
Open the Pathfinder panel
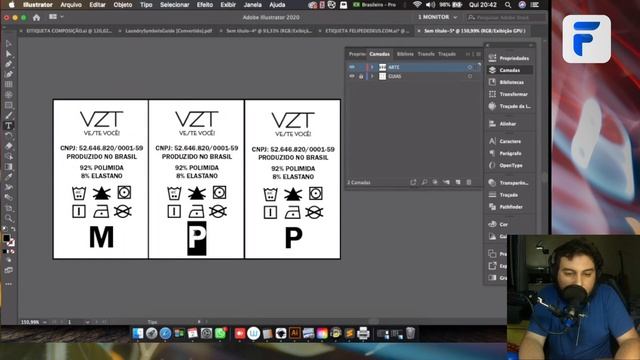point(510,207)
